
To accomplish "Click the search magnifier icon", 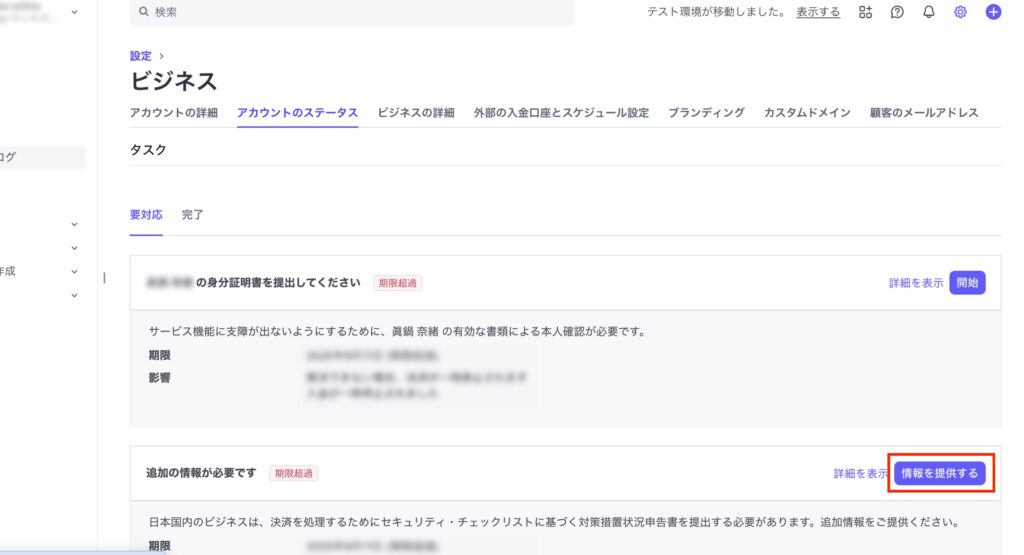I will coord(144,12).
